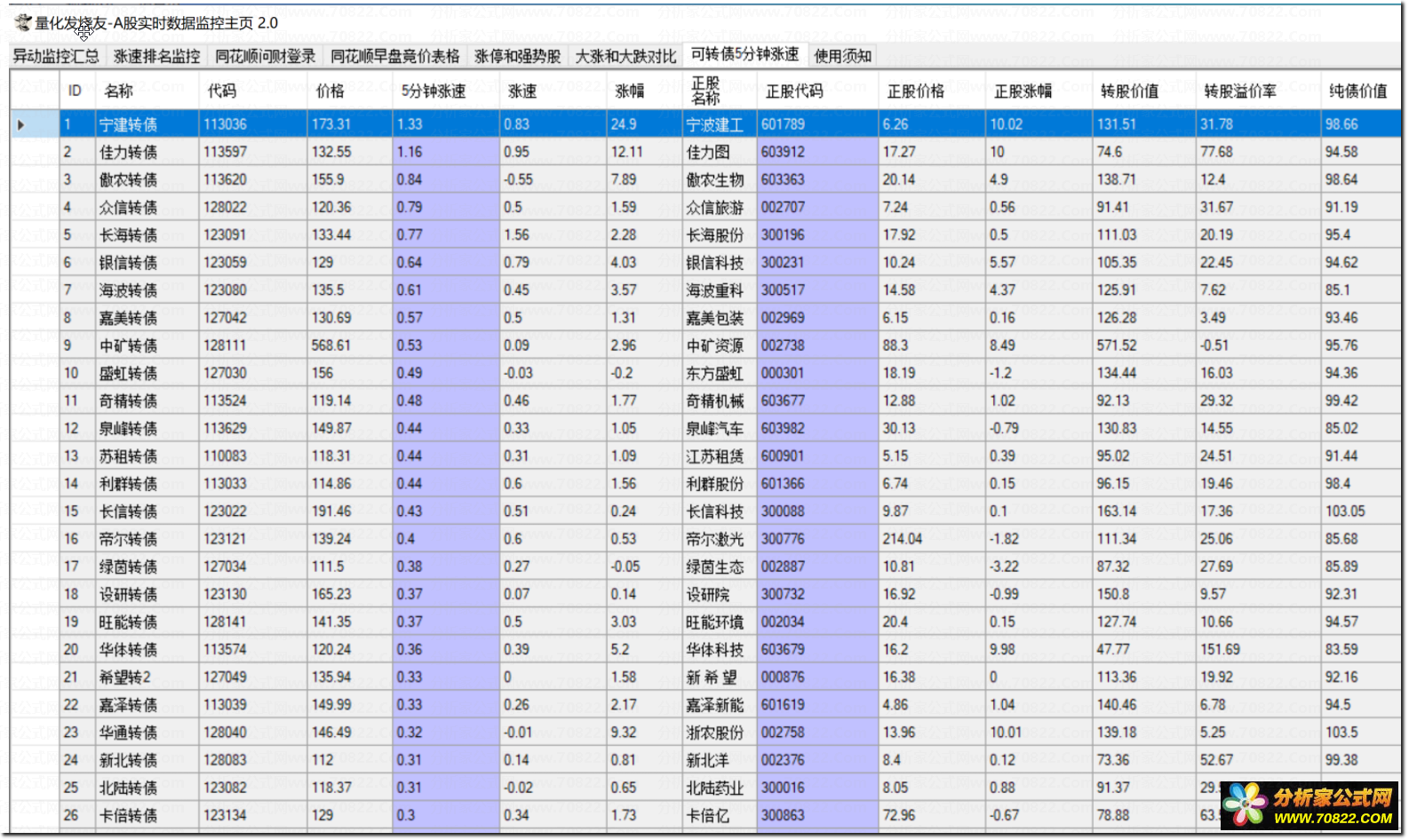Click the stock code cell 300231

tap(817, 263)
